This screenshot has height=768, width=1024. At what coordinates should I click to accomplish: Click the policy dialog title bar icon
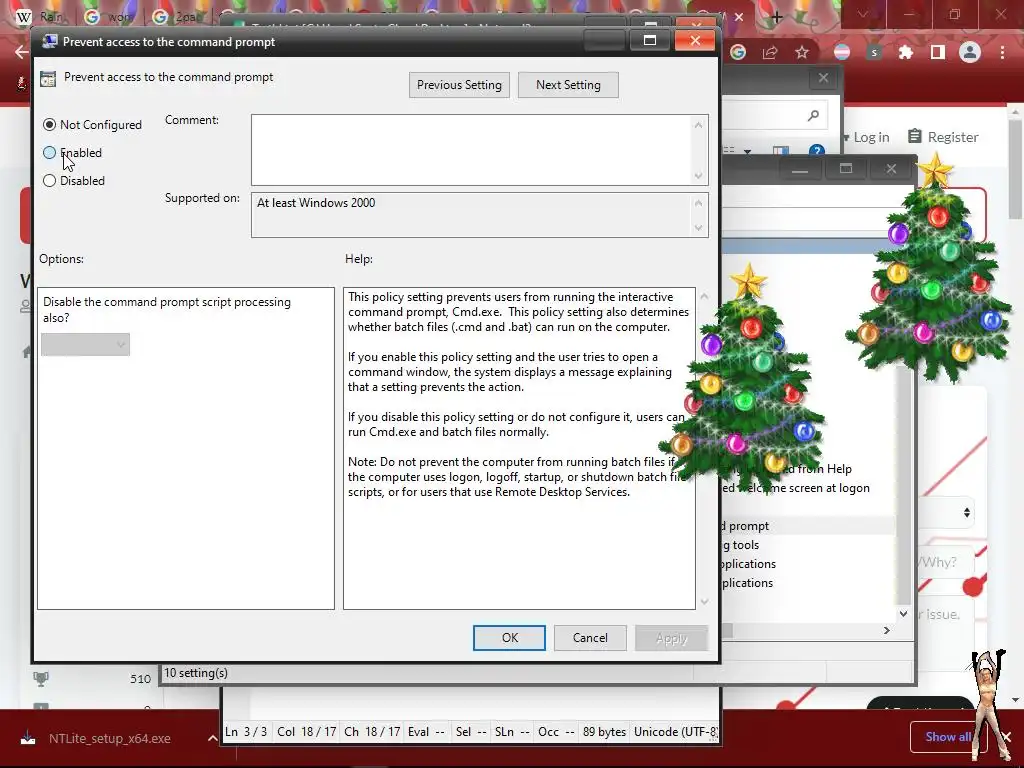click(x=50, y=42)
